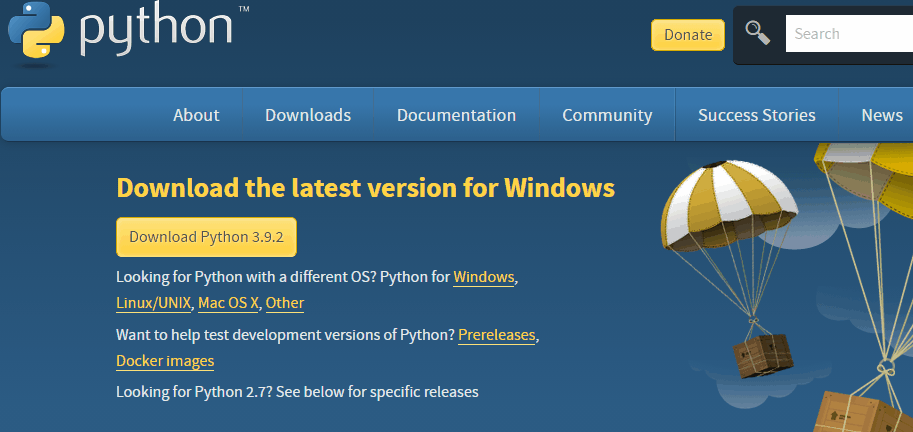
Task: Follow the Mac OS X link
Action: 228,303
